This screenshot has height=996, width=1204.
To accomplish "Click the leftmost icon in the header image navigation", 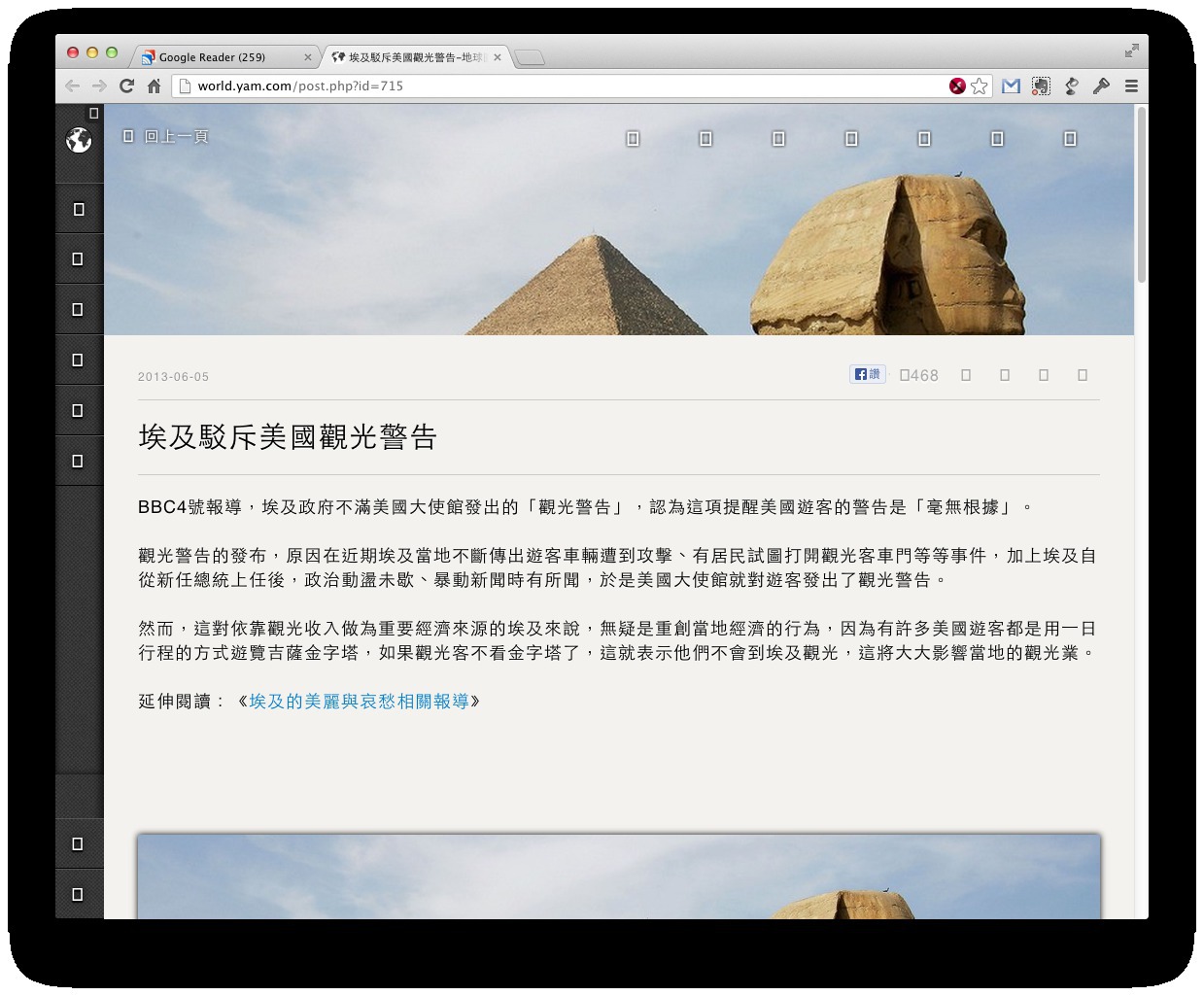I will pos(633,139).
